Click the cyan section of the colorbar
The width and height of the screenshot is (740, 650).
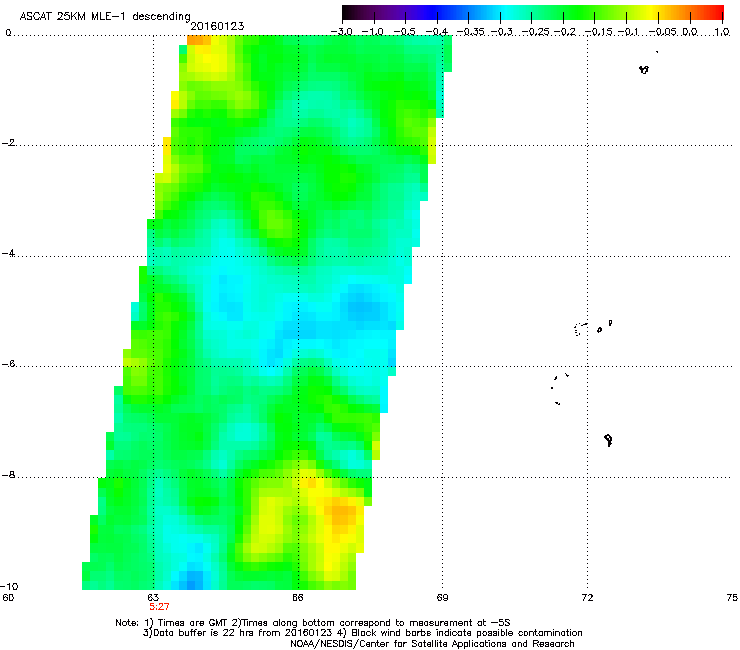click(505, 12)
